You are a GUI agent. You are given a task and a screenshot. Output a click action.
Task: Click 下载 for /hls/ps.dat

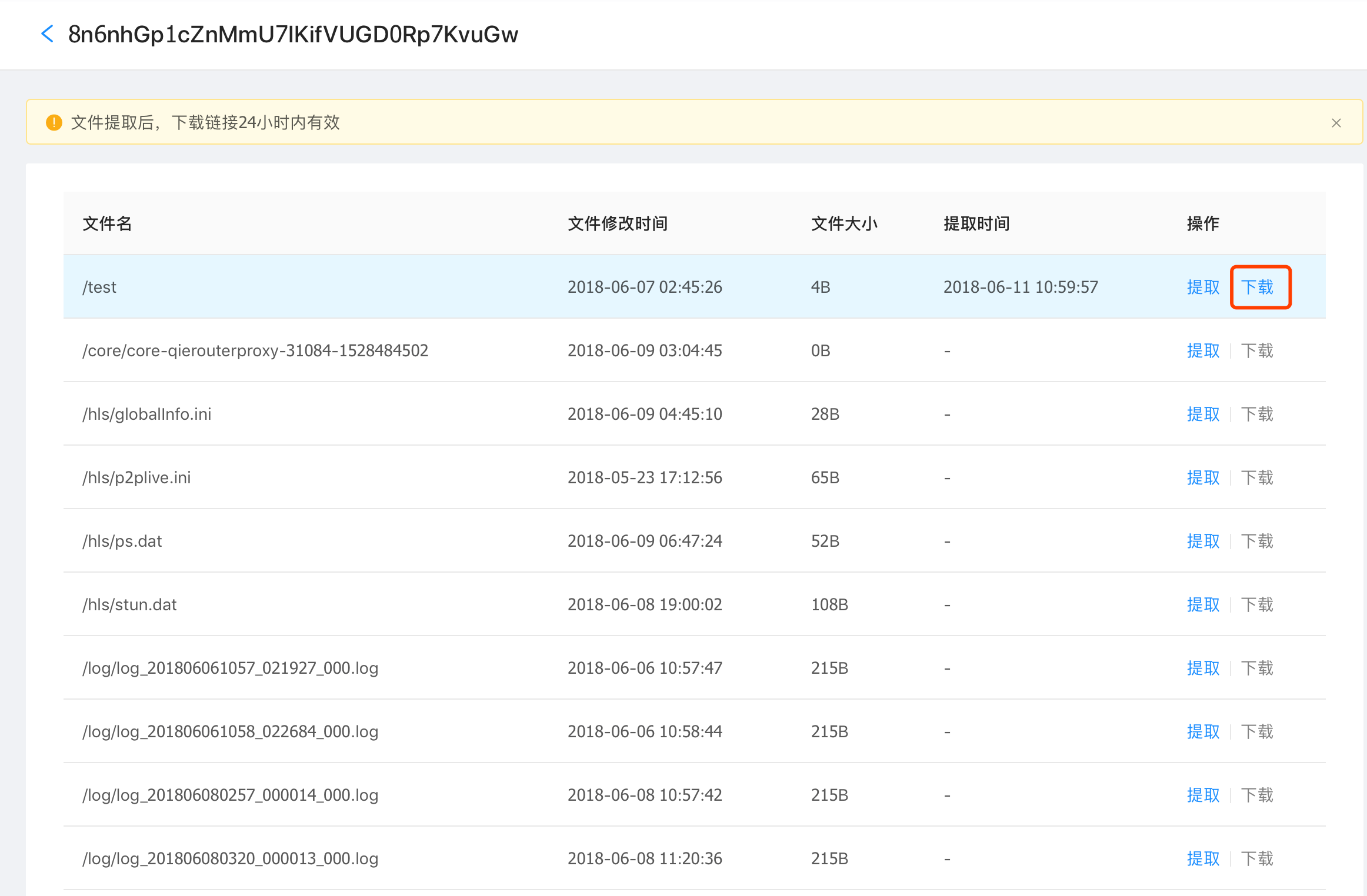[x=1257, y=541]
